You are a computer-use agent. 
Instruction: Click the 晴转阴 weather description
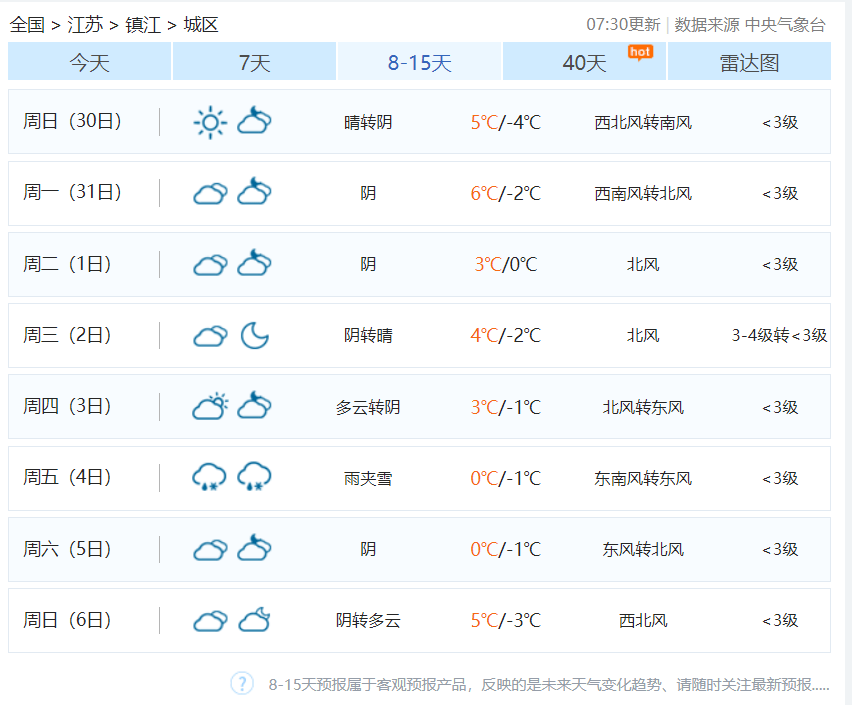click(x=368, y=122)
